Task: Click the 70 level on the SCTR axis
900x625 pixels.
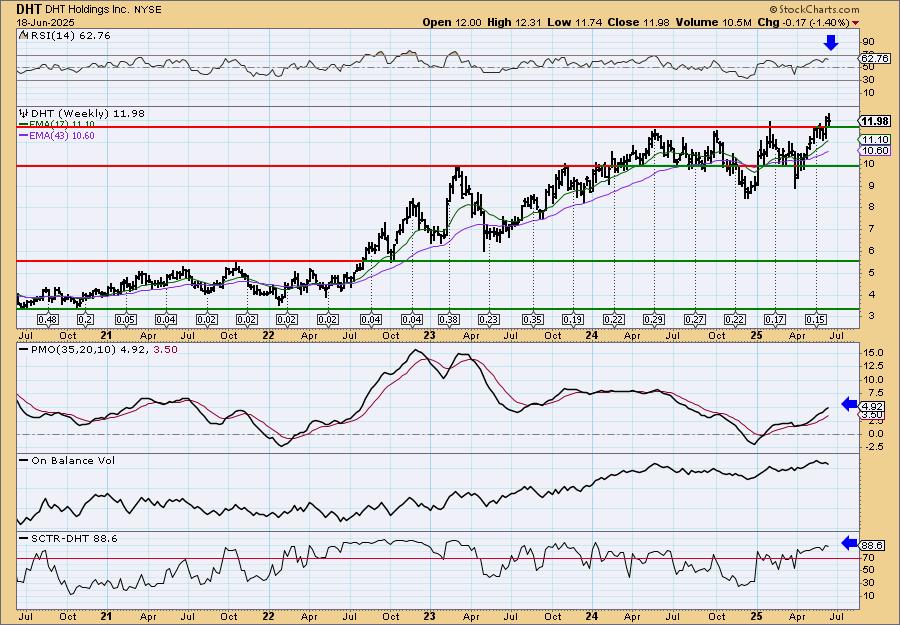Action: coord(868,558)
